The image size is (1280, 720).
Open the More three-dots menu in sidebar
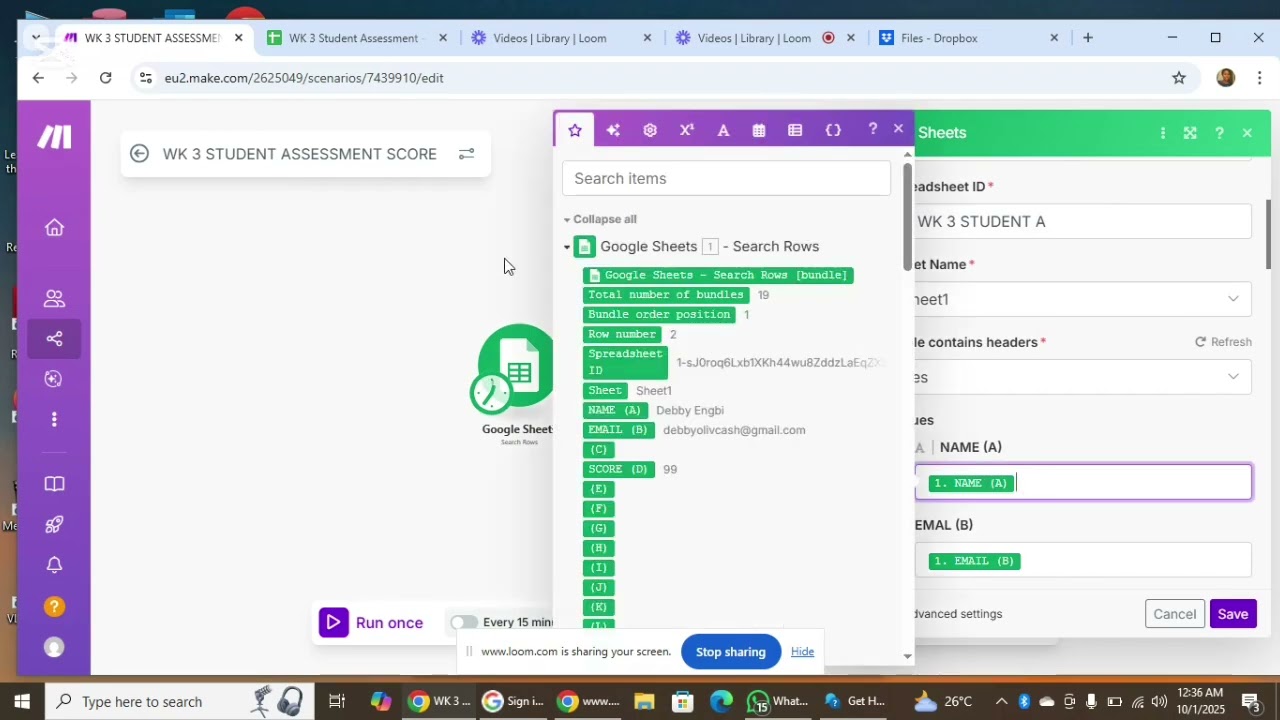(x=54, y=419)
